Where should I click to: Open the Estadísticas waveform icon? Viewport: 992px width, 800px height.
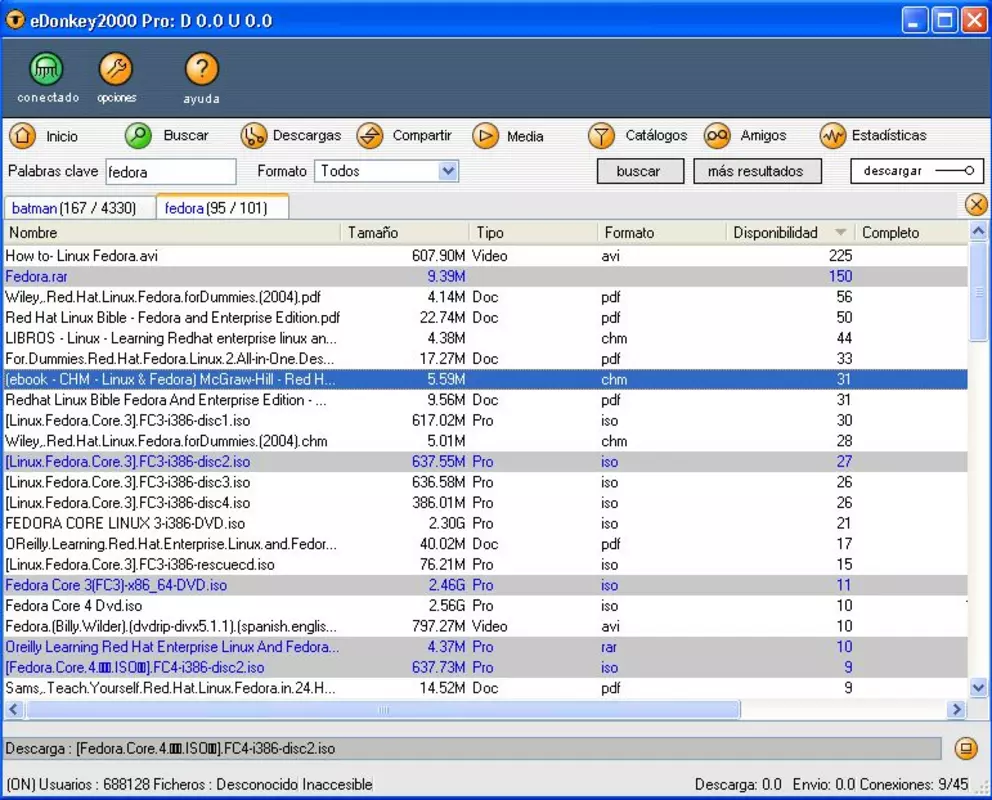tap(833, 135)
